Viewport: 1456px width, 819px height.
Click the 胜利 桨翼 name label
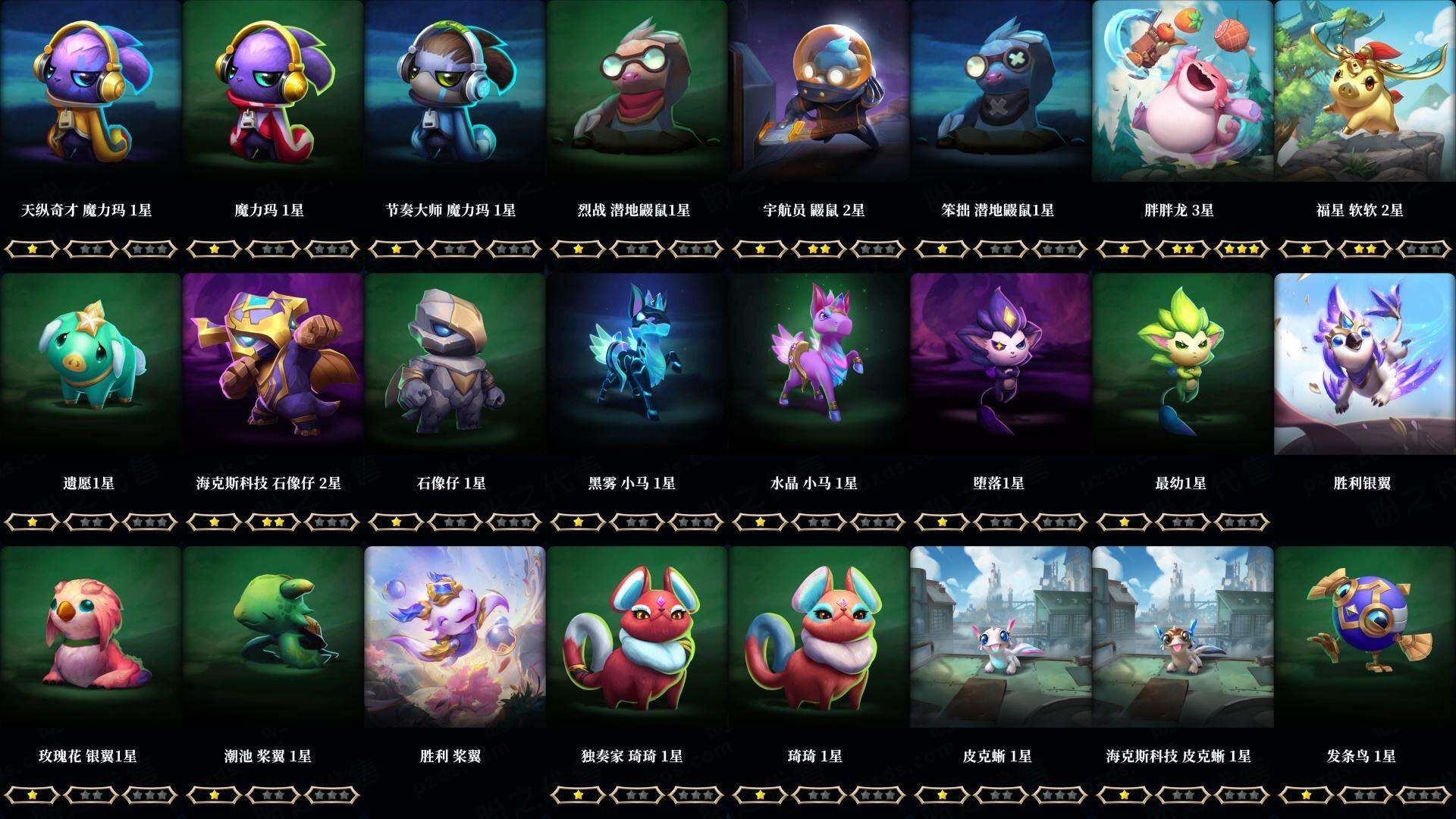(450, 756)
